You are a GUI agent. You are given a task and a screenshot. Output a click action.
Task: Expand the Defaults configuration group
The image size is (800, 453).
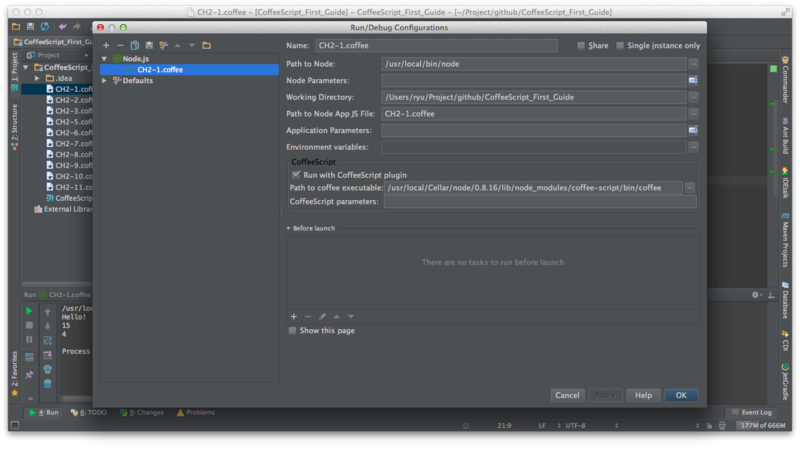coord(105,81)
